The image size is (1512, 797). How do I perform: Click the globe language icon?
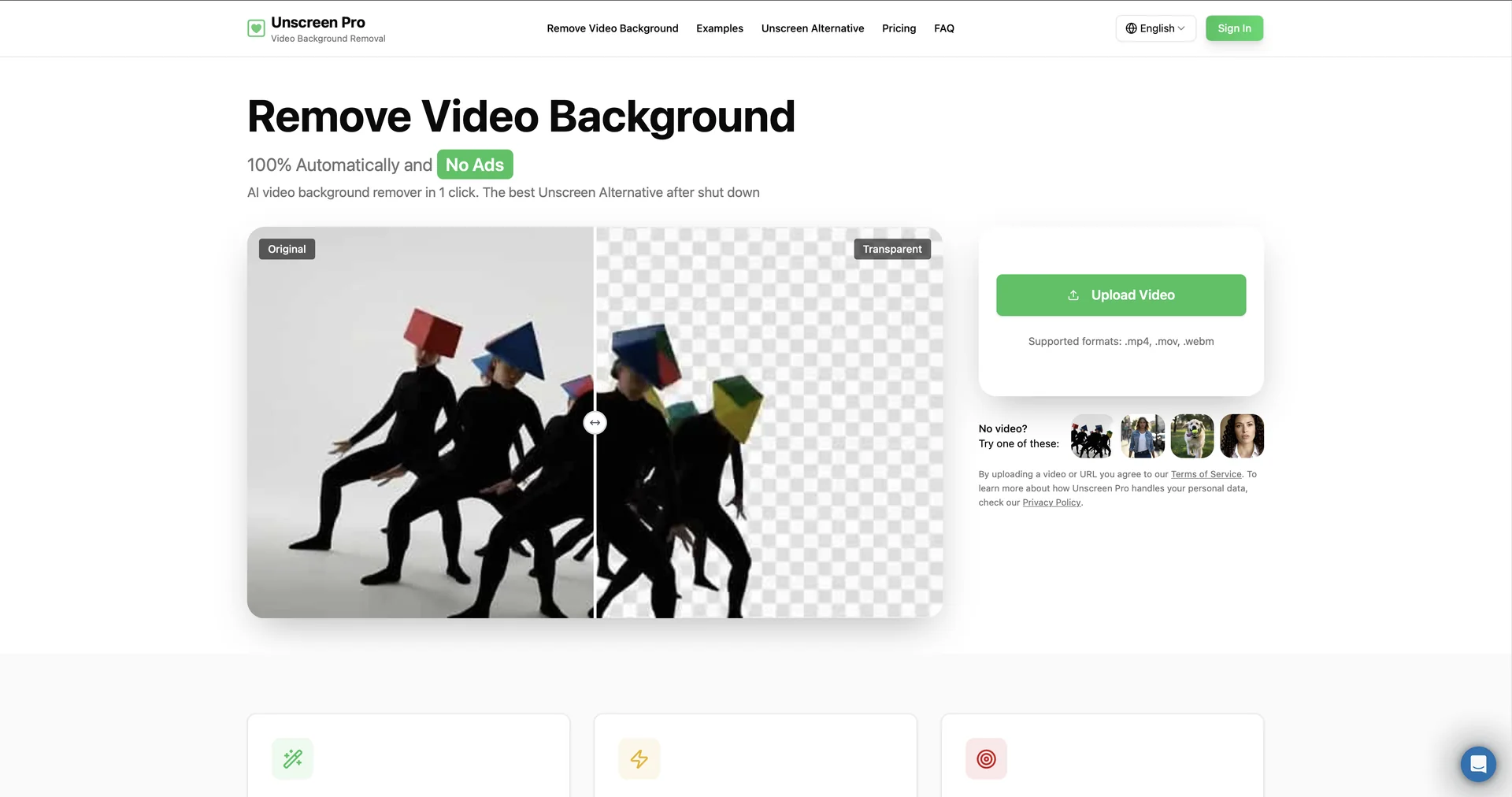tap(1131, 28)
